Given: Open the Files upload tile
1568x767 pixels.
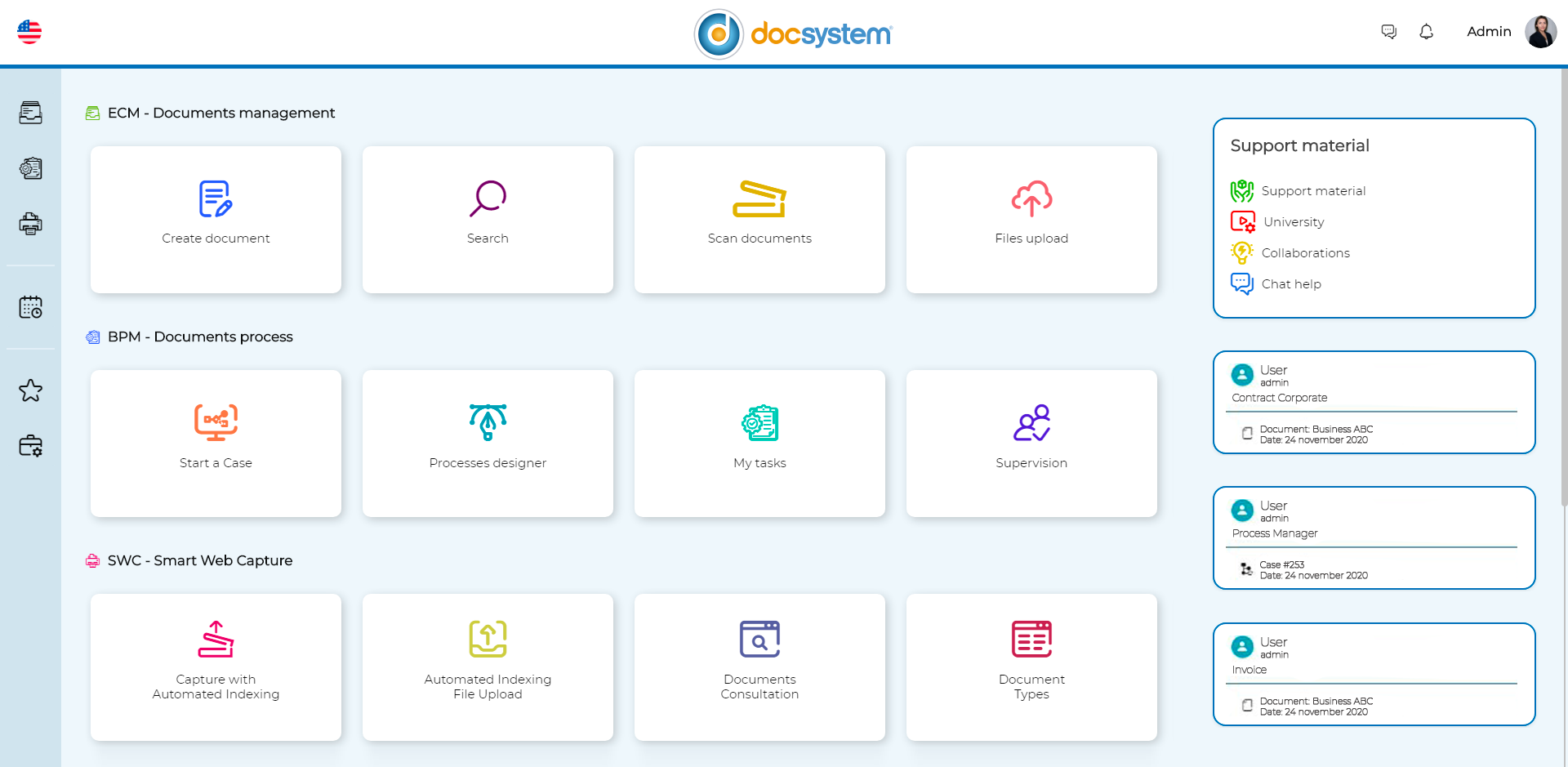Looking at the screenshot, I should tap(1031, 219).
